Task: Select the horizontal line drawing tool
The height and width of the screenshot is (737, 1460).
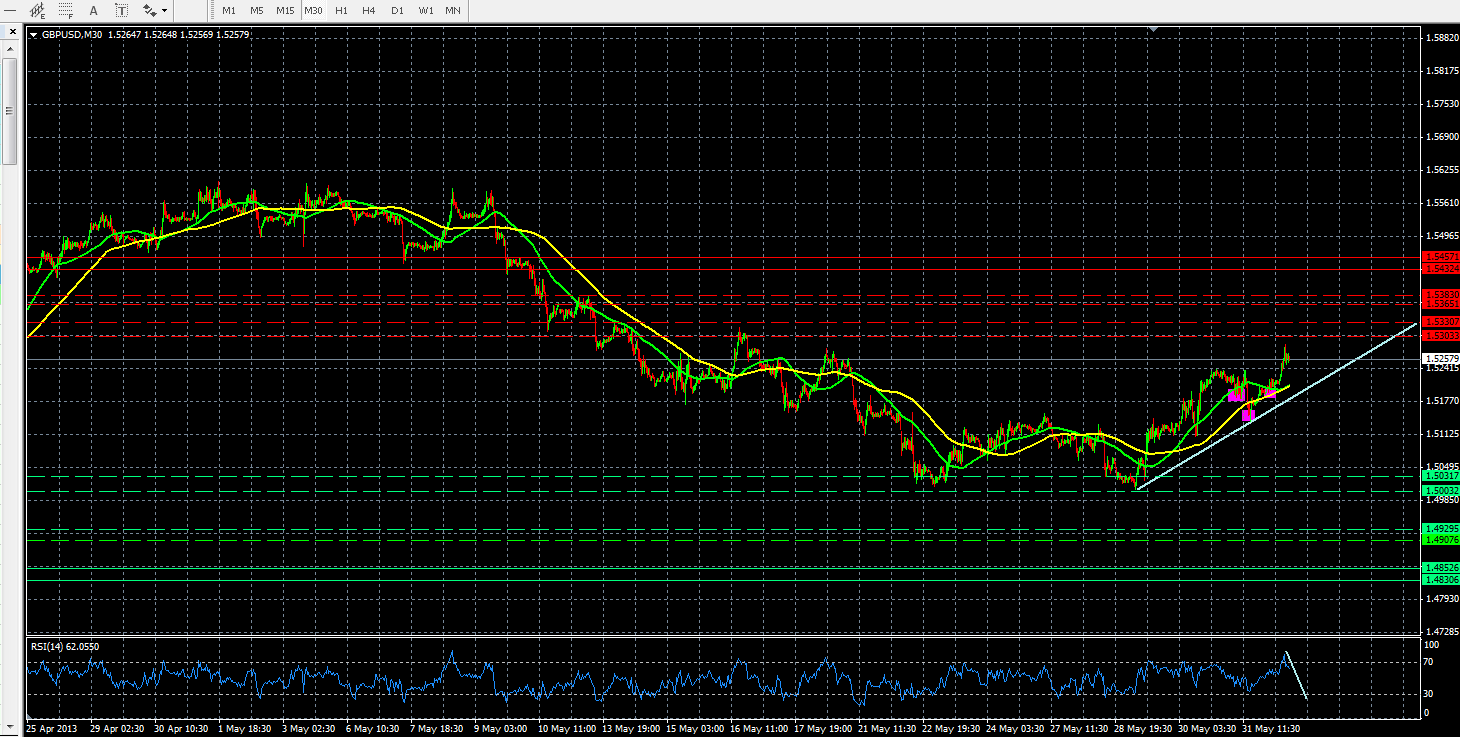Action: [10, 11]
